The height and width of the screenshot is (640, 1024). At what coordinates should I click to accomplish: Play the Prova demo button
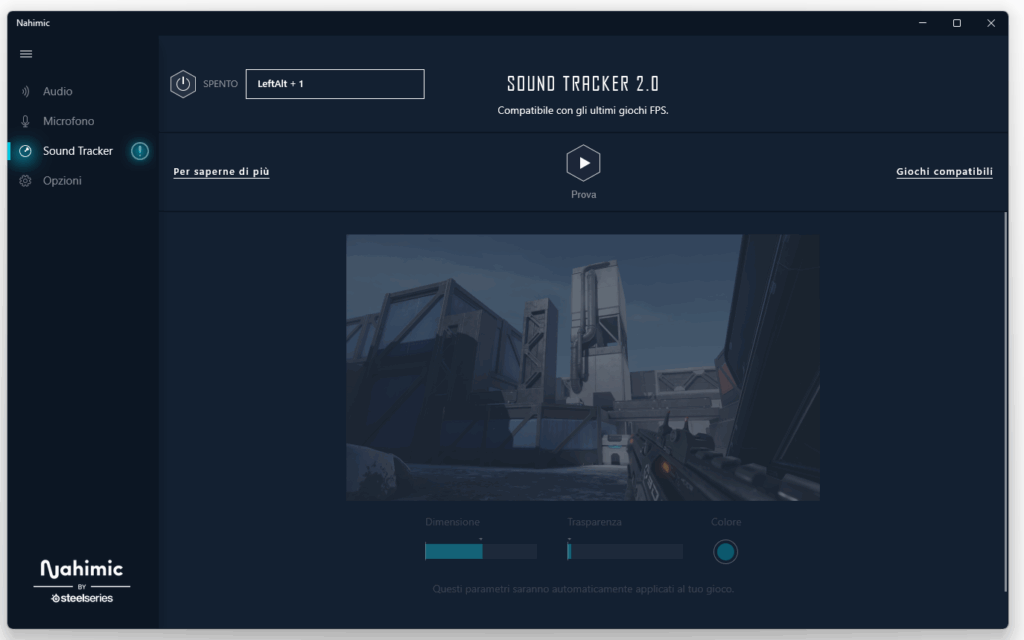pyautogui.click(x=583, y=163)
